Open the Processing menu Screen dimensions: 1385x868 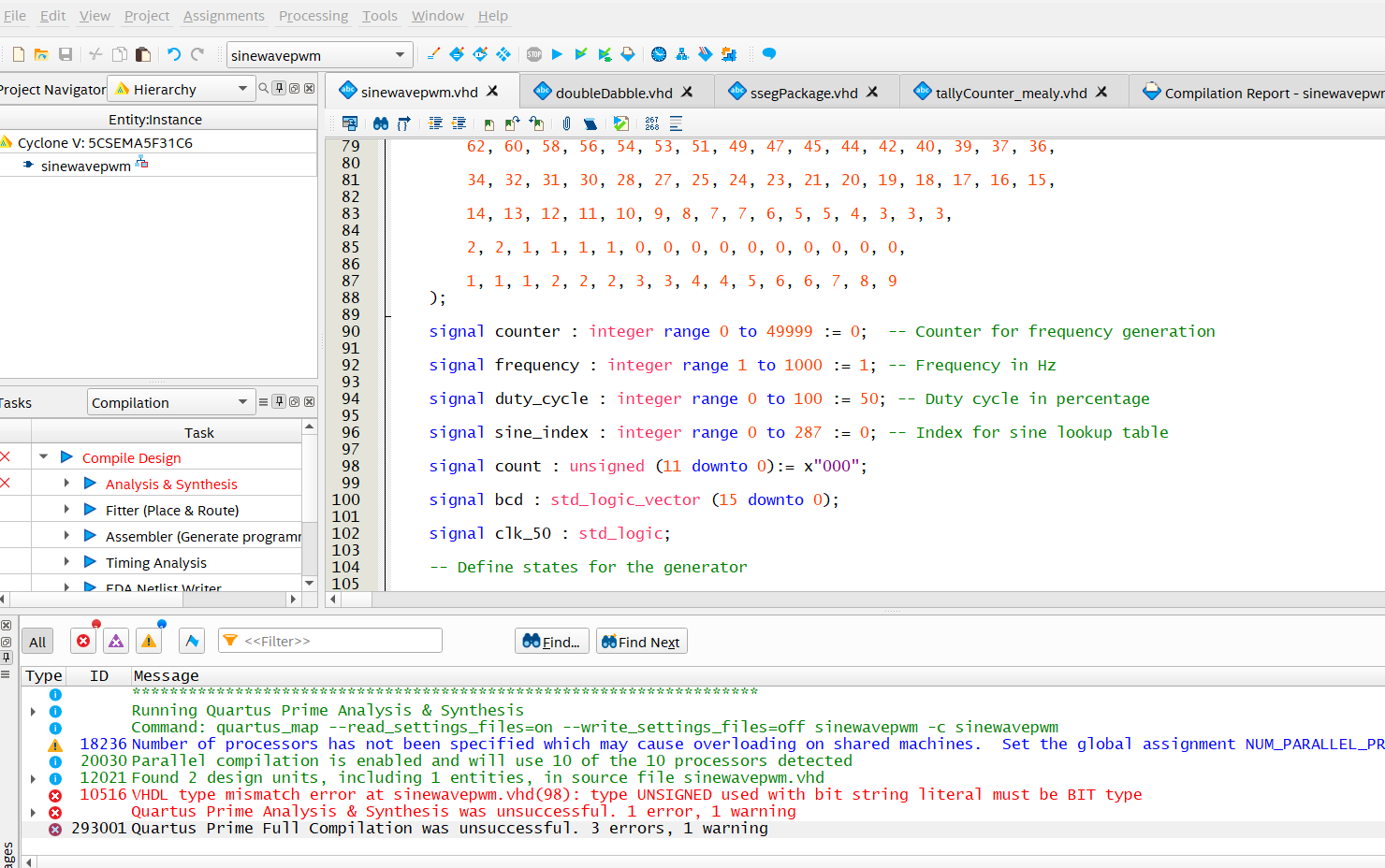click(x=313, y=15)
